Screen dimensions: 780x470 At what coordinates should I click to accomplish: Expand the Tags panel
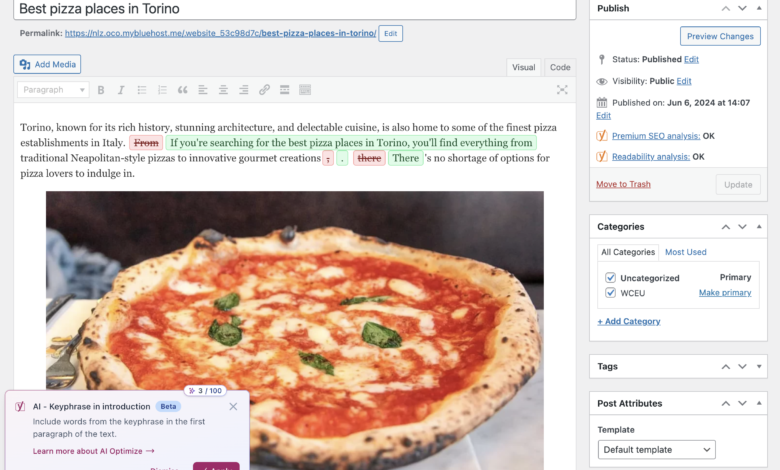759,367
